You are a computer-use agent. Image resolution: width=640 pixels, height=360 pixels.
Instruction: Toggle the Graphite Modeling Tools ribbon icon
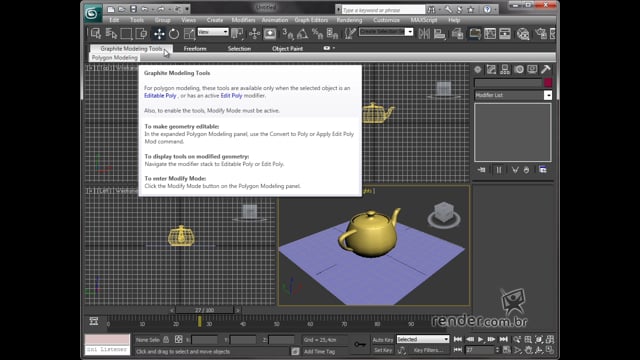tap(474, 33)
